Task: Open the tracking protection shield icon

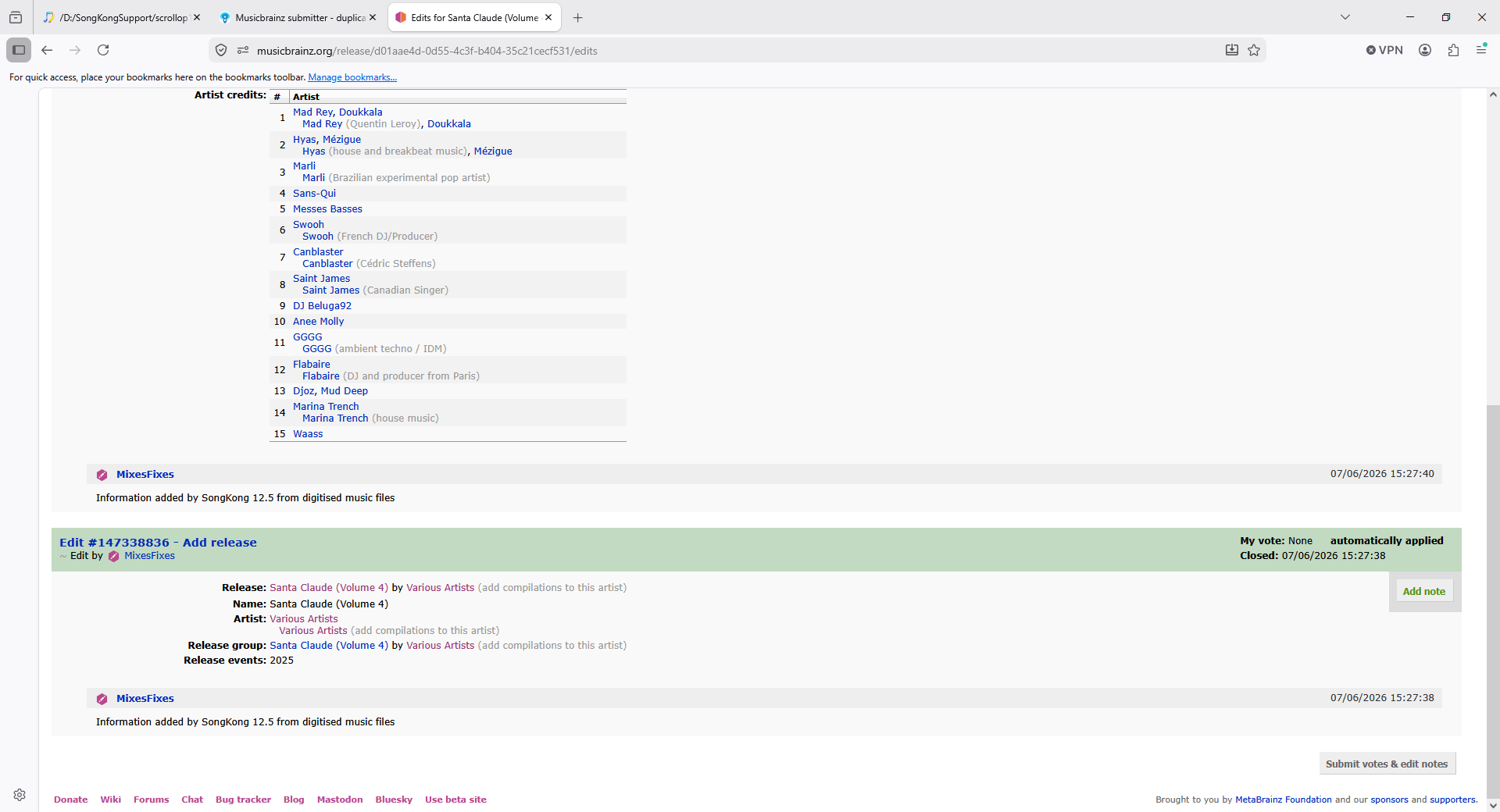Action: click(x=221, y=51)
